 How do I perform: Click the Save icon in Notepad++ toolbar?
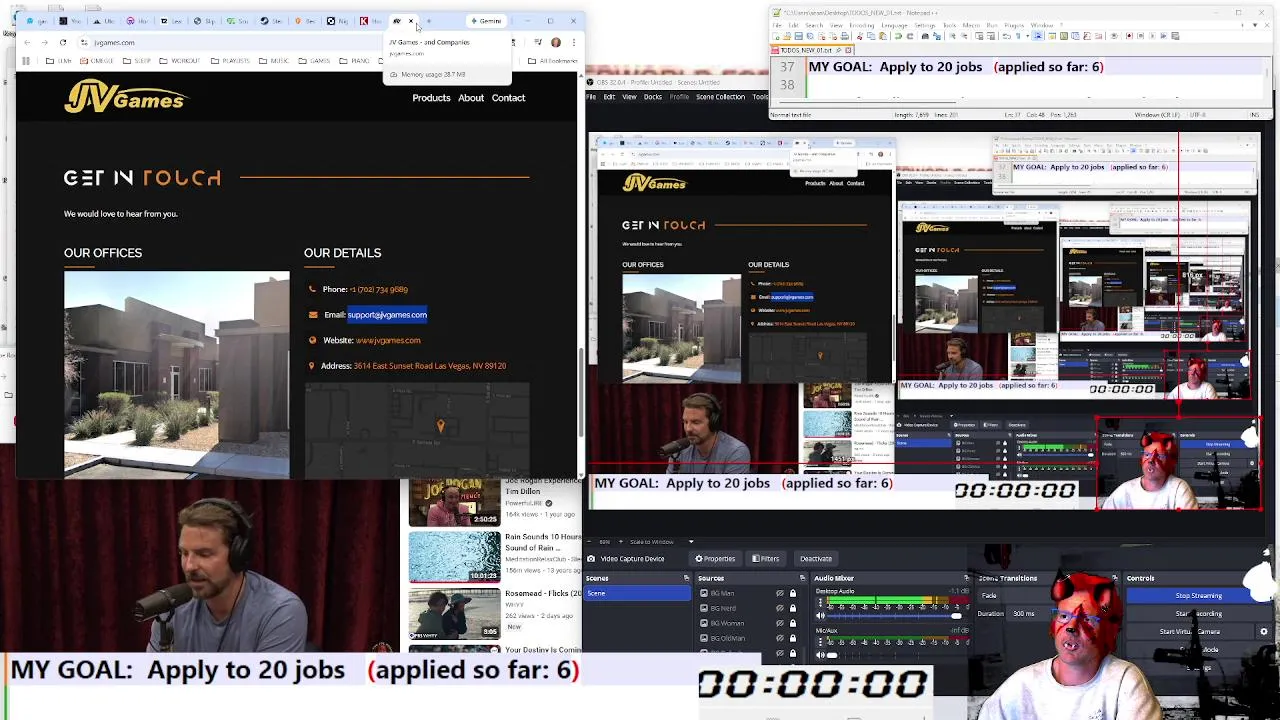(x=798, y=36)
